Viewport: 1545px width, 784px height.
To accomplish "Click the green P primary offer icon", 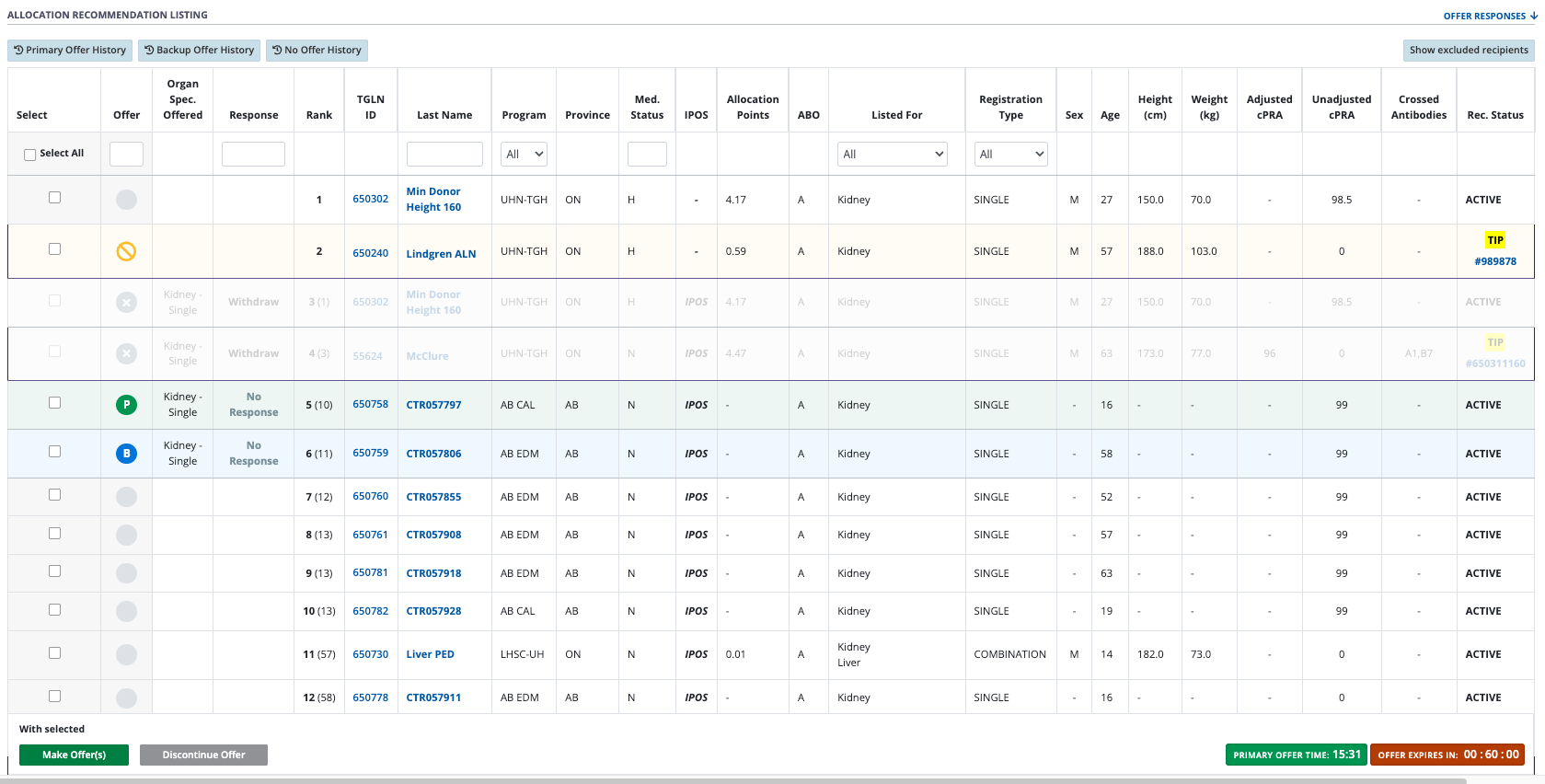I will click(x=126, y=405).
